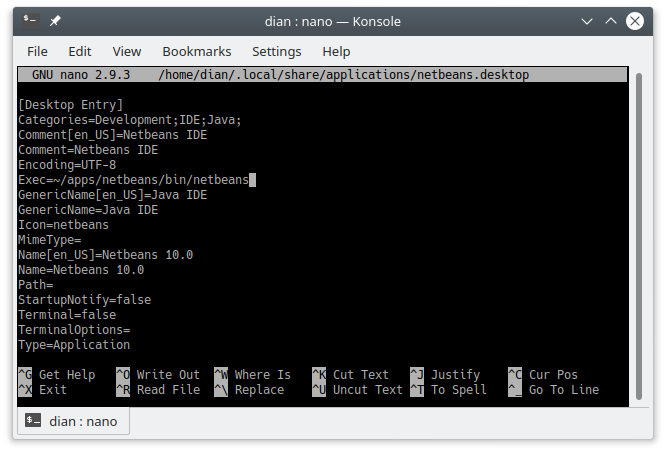Click the Exec=~/apps/netbeans/bin/netbeans line
The width and height of the screenshot is (666, 452).
(133, 180)
